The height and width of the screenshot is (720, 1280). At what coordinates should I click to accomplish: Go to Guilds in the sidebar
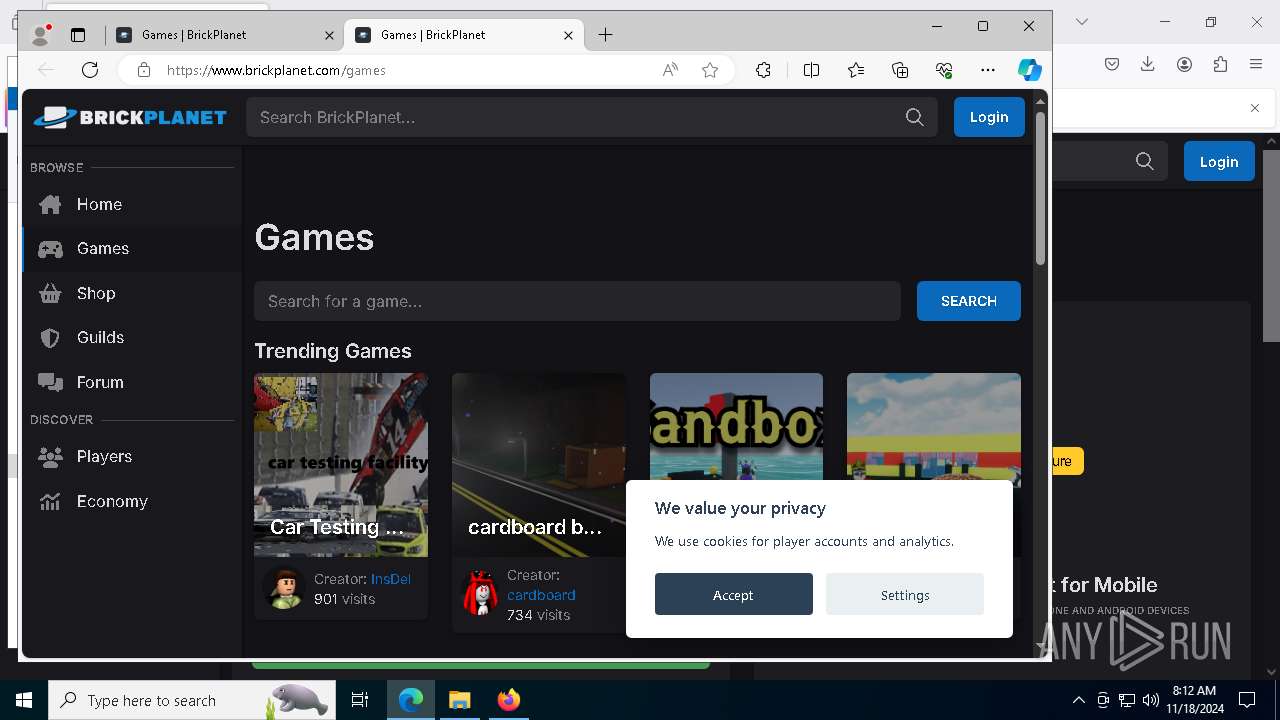coord(131,337)
